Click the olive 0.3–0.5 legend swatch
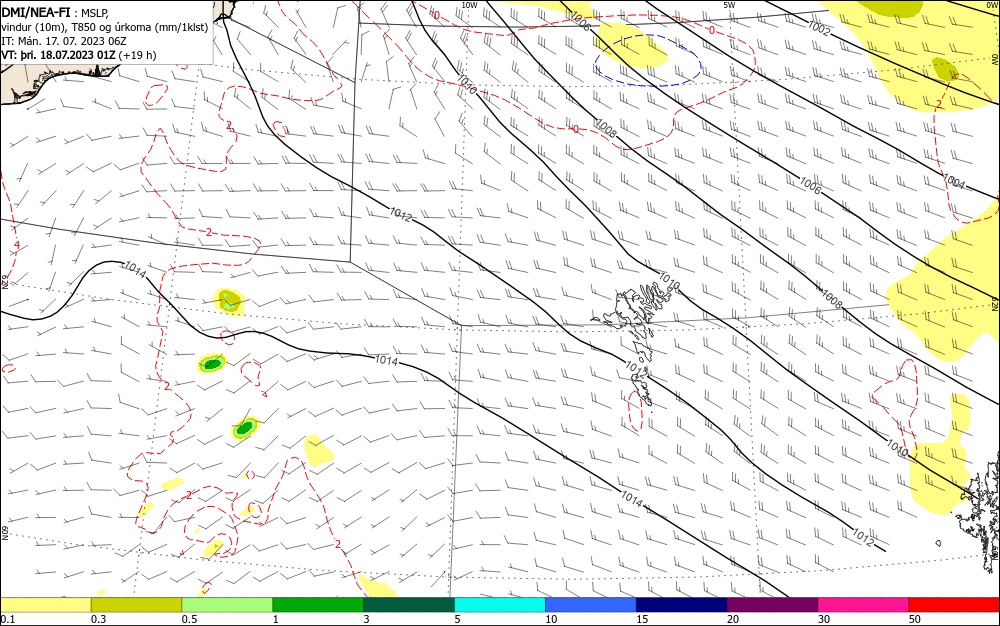The height and width of the screenshot is (626, 1000). coord(136,605)
